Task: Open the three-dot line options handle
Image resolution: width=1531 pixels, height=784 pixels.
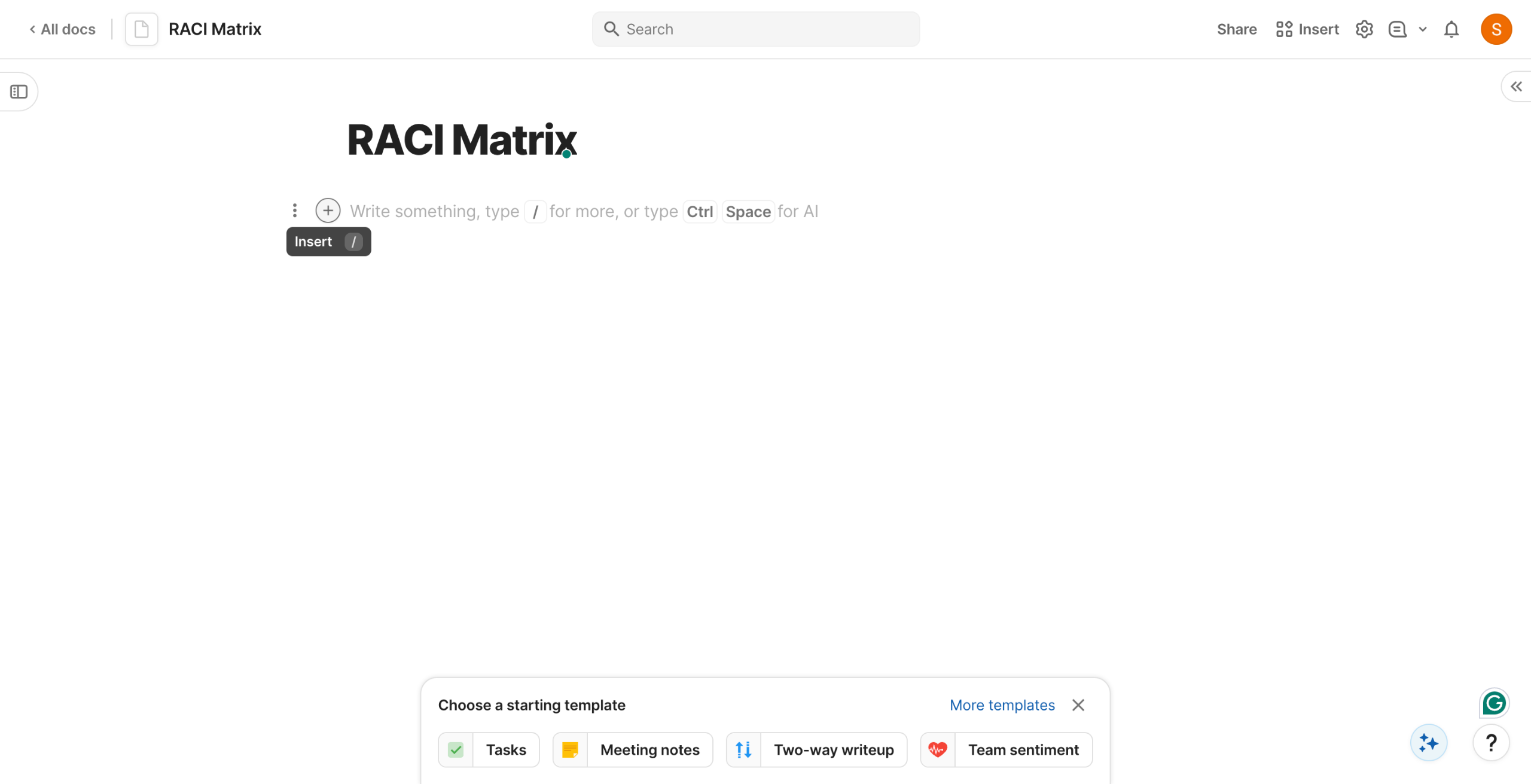Action: [295, 211]
